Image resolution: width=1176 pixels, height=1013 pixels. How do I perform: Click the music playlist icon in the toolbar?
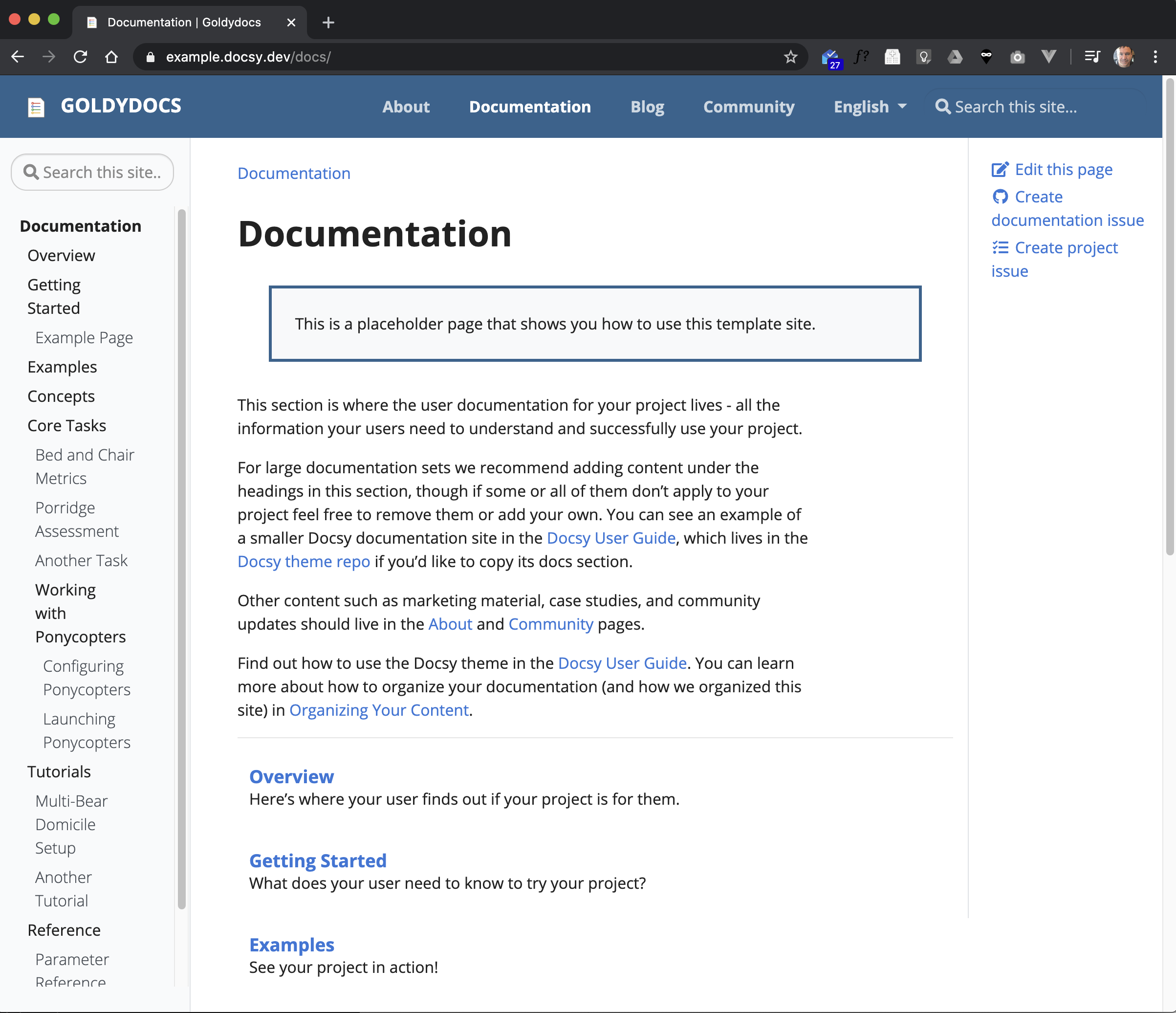pos(1091,57)
